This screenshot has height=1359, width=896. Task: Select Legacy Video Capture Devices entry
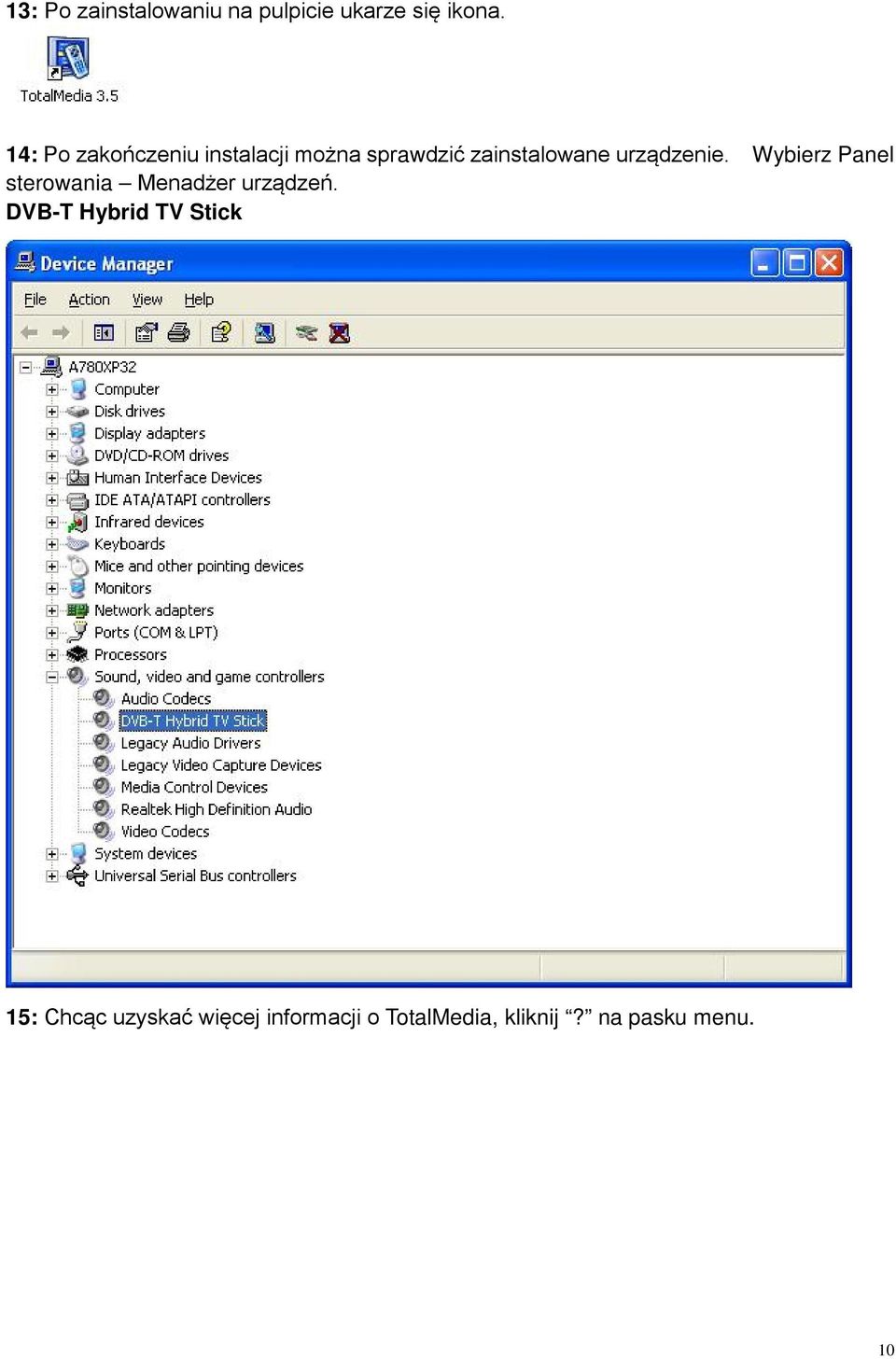pos(221,765)
